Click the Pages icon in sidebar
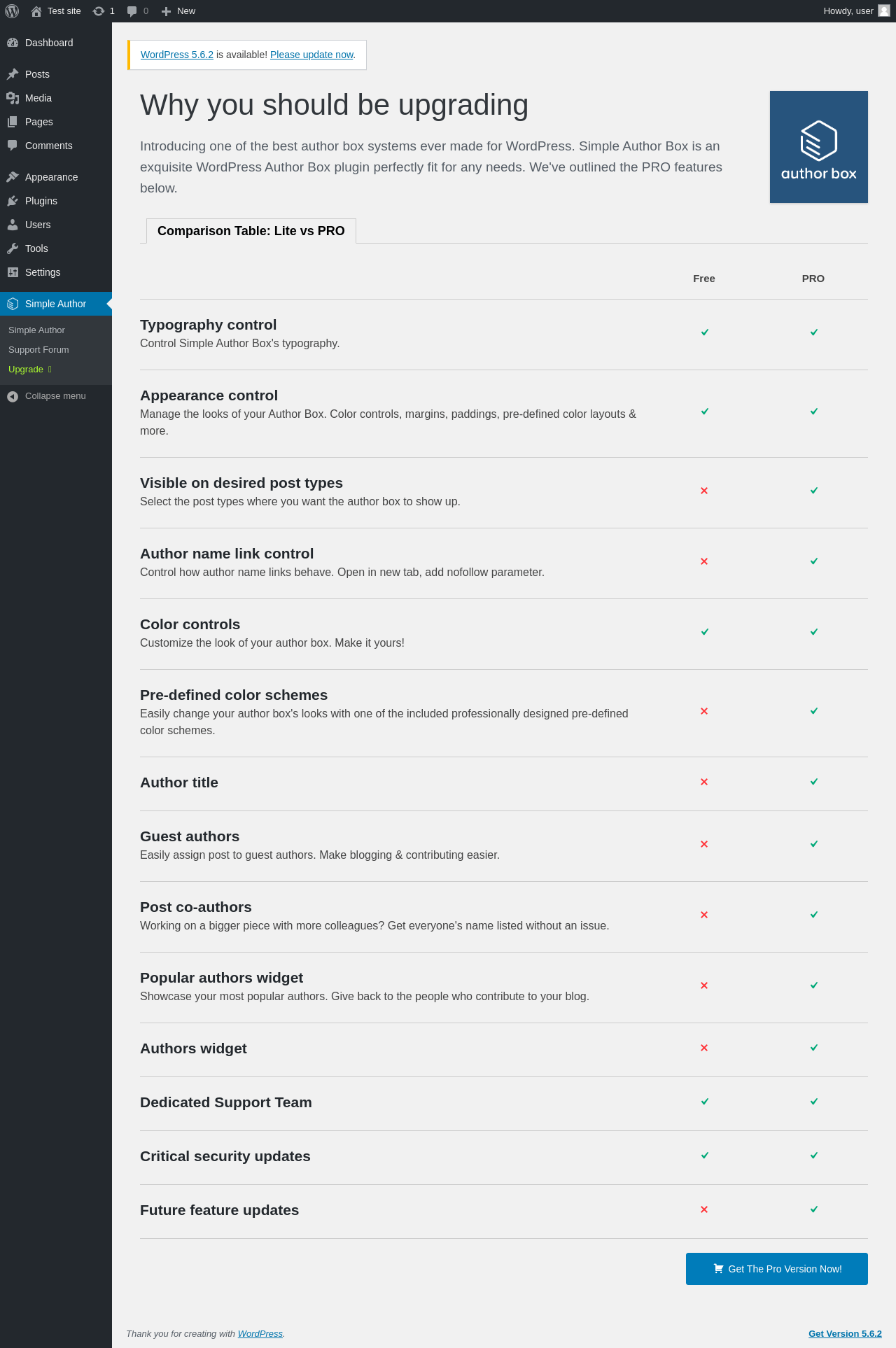 click(x=13, y=122)
